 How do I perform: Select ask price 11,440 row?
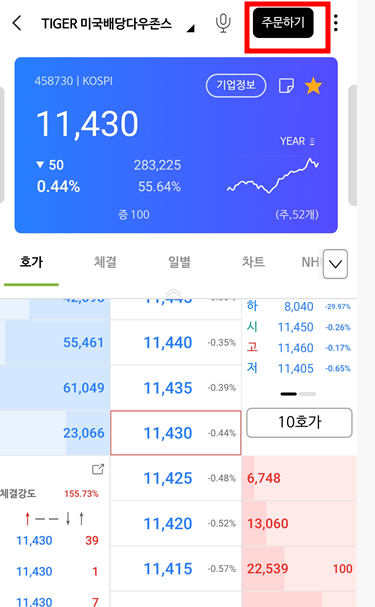176,343
